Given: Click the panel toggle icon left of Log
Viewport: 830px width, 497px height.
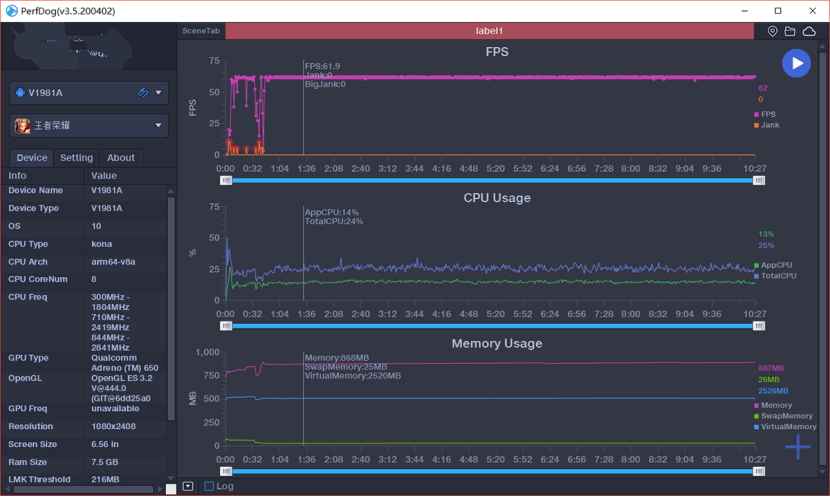Looking at the screenshot, I should click(188, 486).
